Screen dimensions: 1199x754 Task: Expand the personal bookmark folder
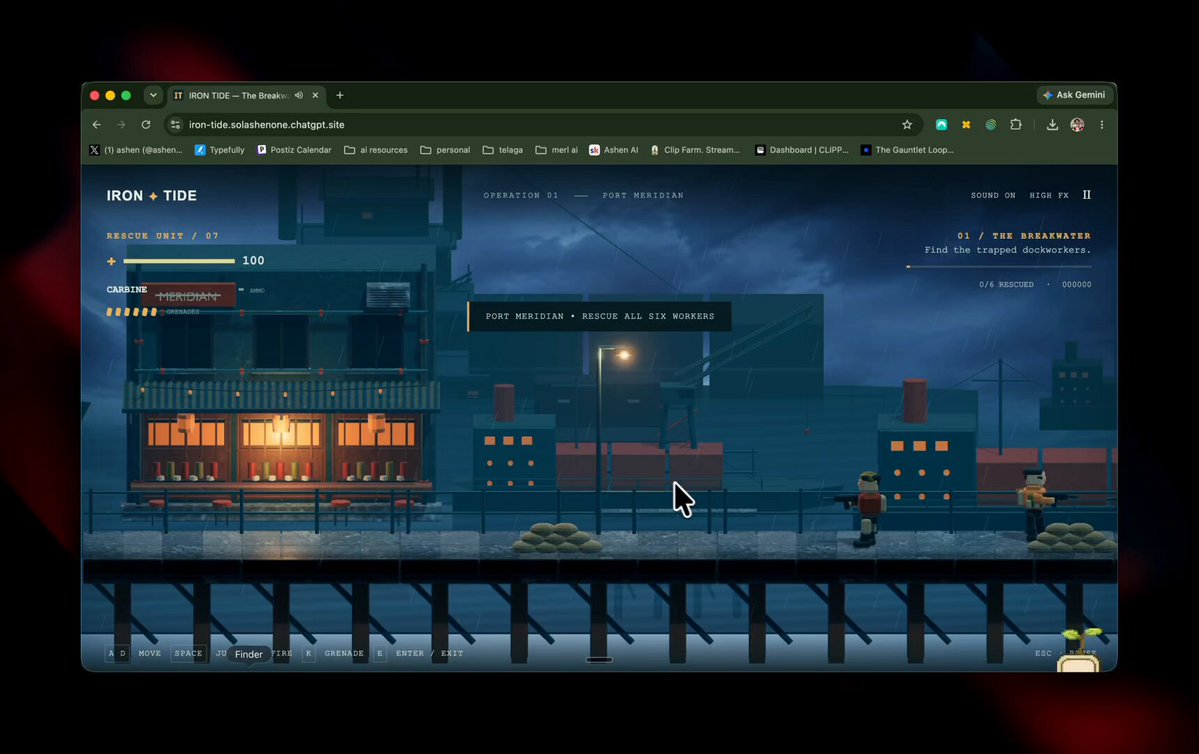tap(445, 150)
